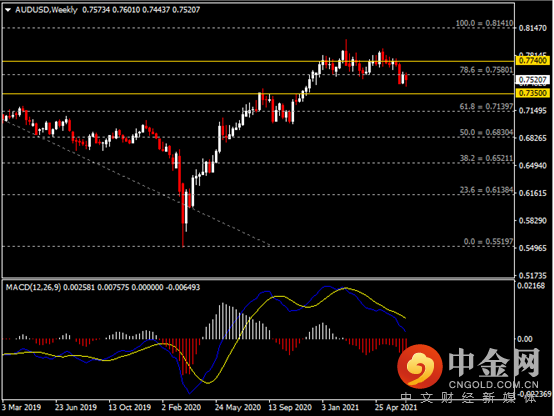The image size is (554, 416).
Task: Click the upper yellow horizontal line
Action: [x=258, y=61]
